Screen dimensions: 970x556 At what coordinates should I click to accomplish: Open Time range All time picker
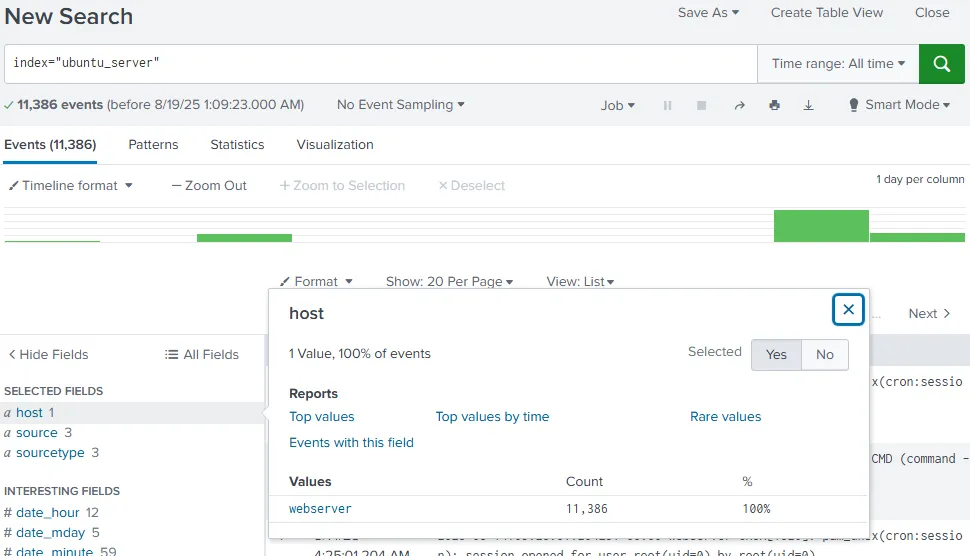click(838, 64)
